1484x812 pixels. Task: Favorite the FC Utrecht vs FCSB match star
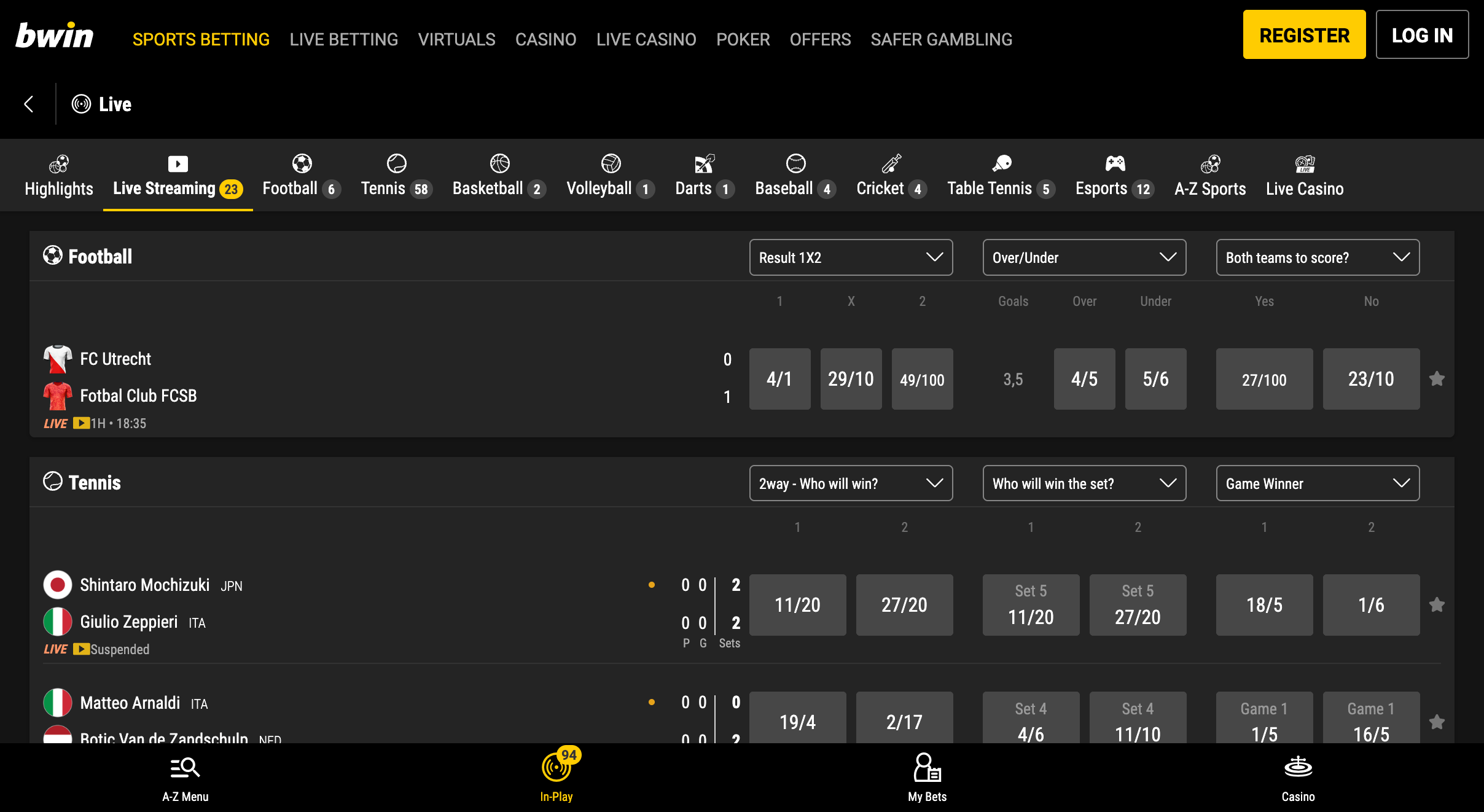tap(1437, 379)
